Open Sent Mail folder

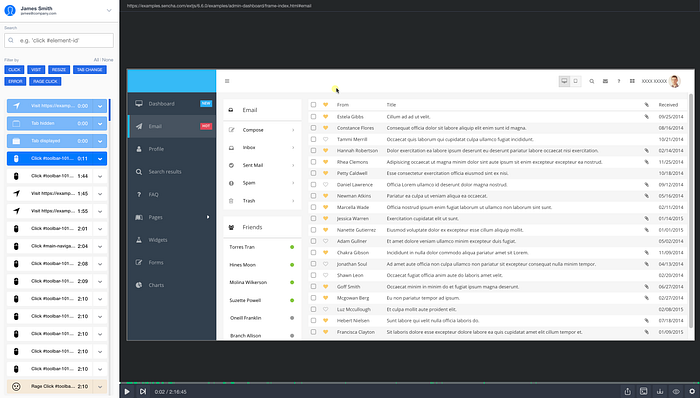262,165
